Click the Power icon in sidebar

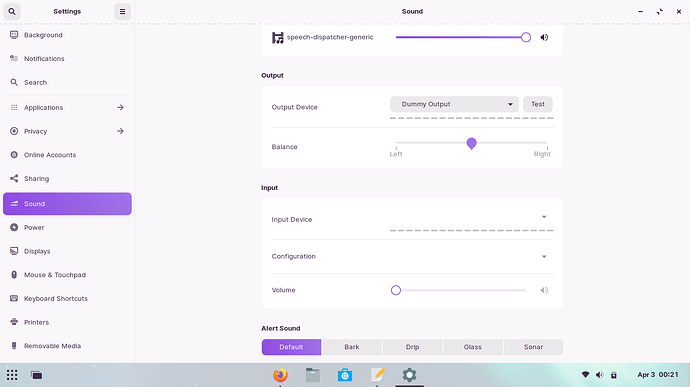coord(14,228)
